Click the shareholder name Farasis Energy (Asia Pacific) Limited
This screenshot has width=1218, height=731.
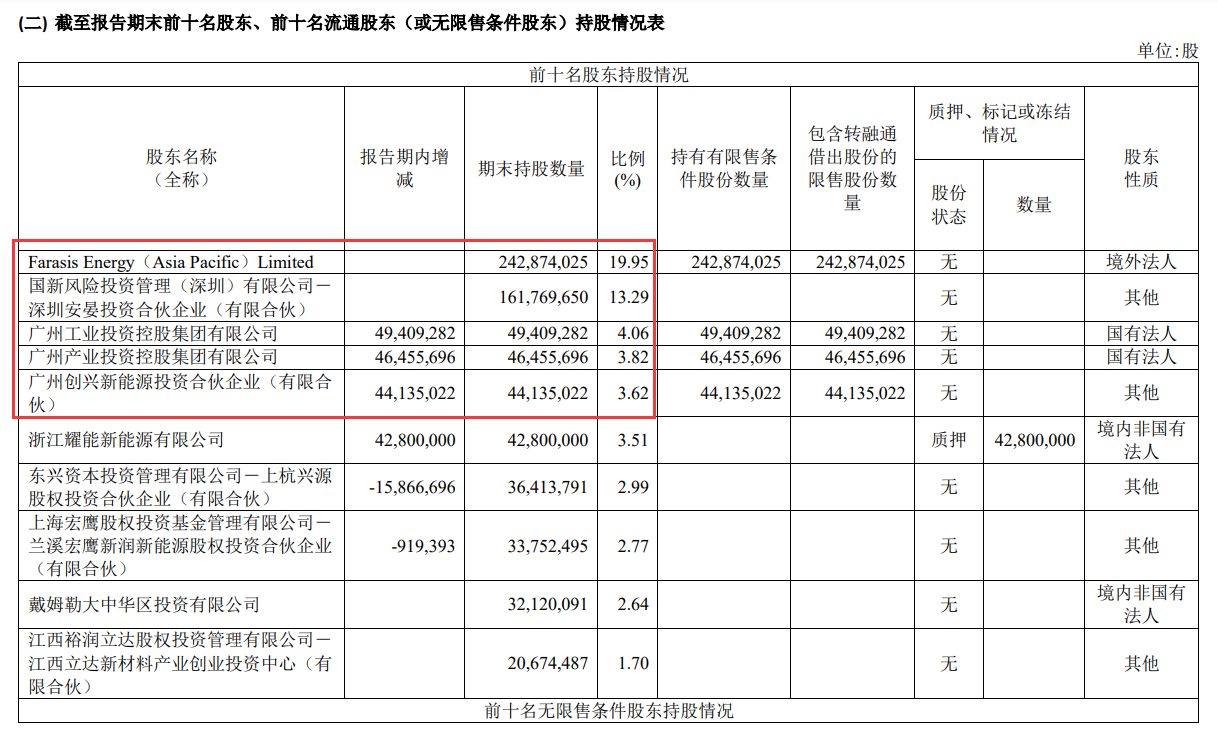coord(171,262)
